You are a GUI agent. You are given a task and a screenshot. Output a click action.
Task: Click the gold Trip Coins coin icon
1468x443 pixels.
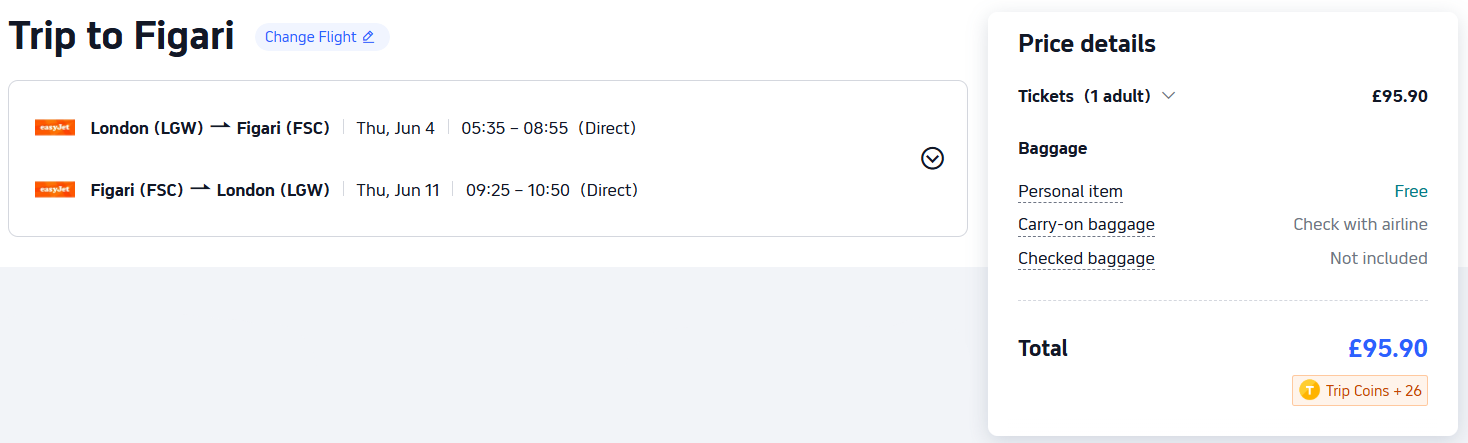[1308, 390]
